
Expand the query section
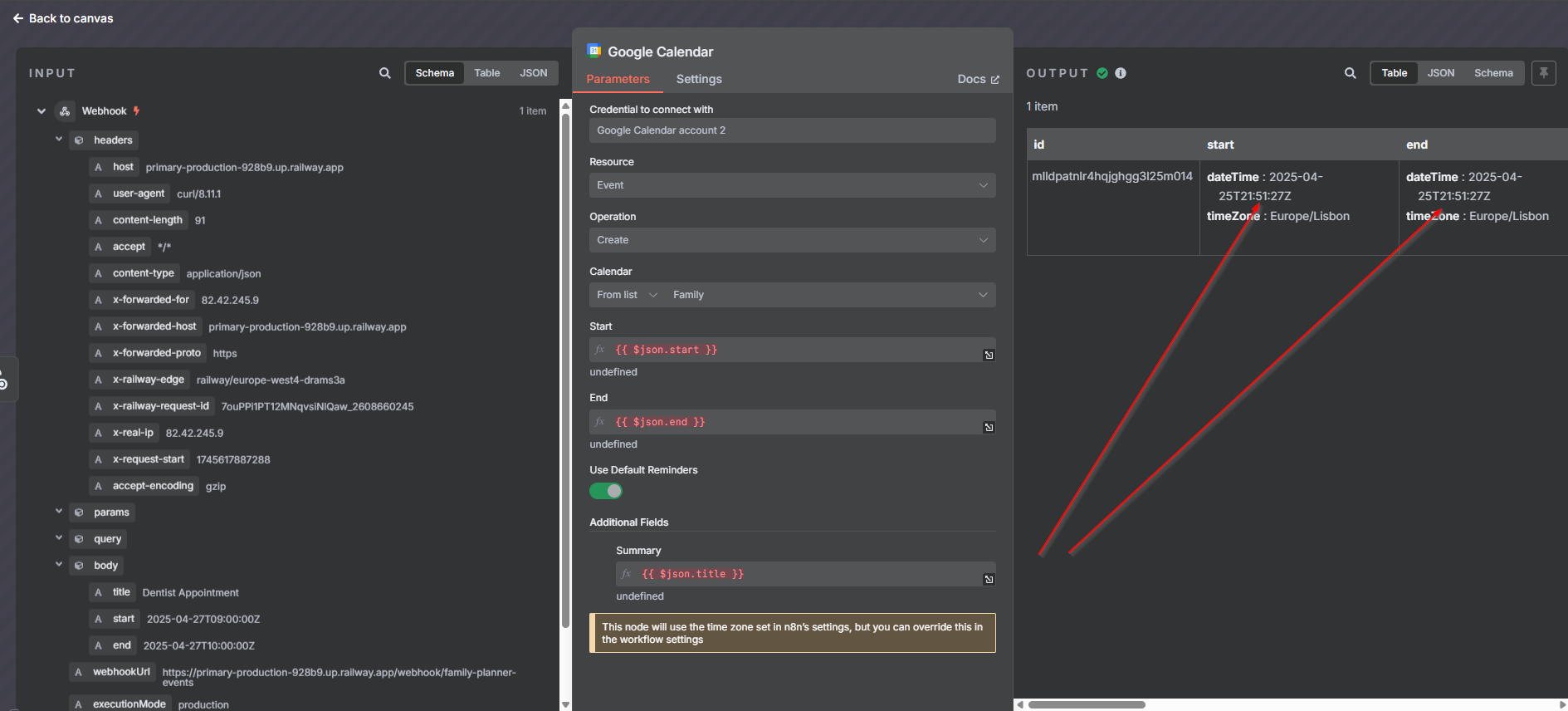[x=59, y=538]
